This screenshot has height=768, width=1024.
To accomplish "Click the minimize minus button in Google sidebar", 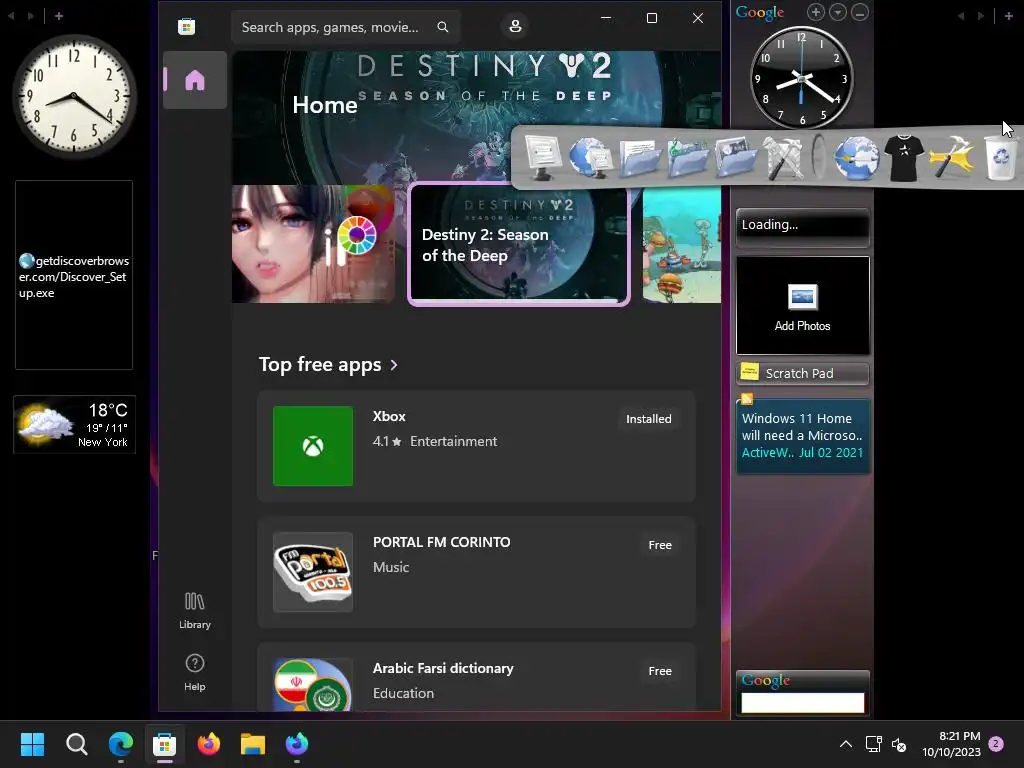I will [x=860, y=12].
